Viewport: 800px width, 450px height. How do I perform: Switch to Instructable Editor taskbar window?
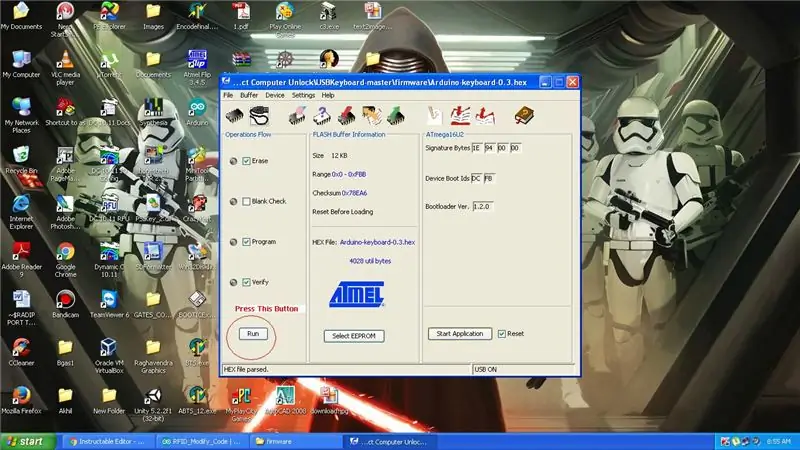pos(107,442)
